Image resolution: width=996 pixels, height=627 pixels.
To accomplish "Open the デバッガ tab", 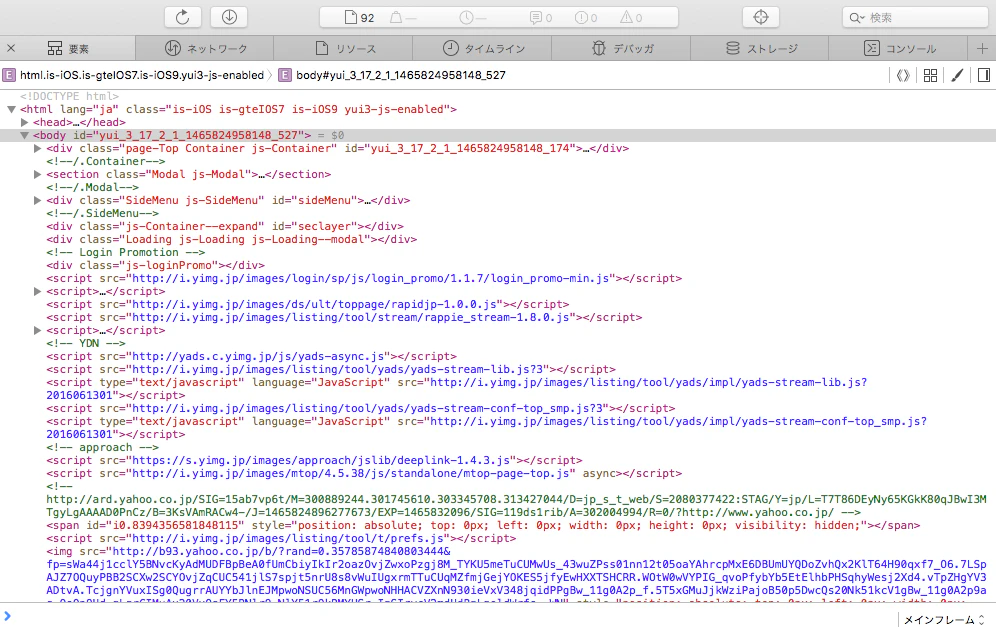I will point(621,48).
